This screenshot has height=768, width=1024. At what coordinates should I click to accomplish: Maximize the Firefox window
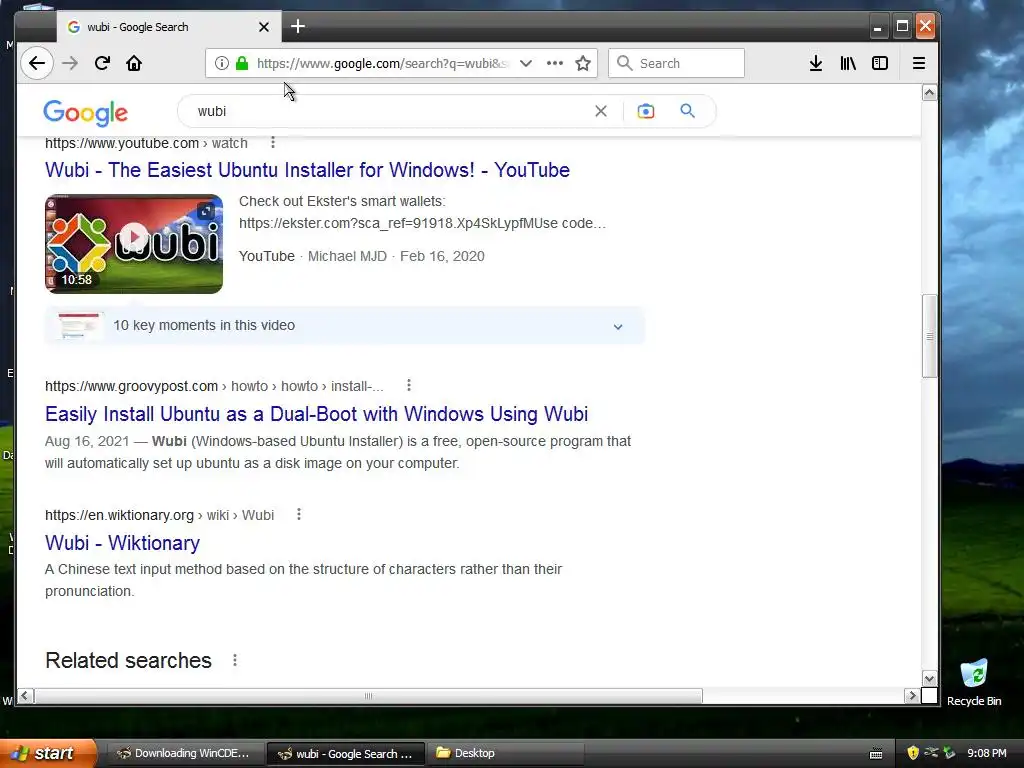(x=902, y=27)
